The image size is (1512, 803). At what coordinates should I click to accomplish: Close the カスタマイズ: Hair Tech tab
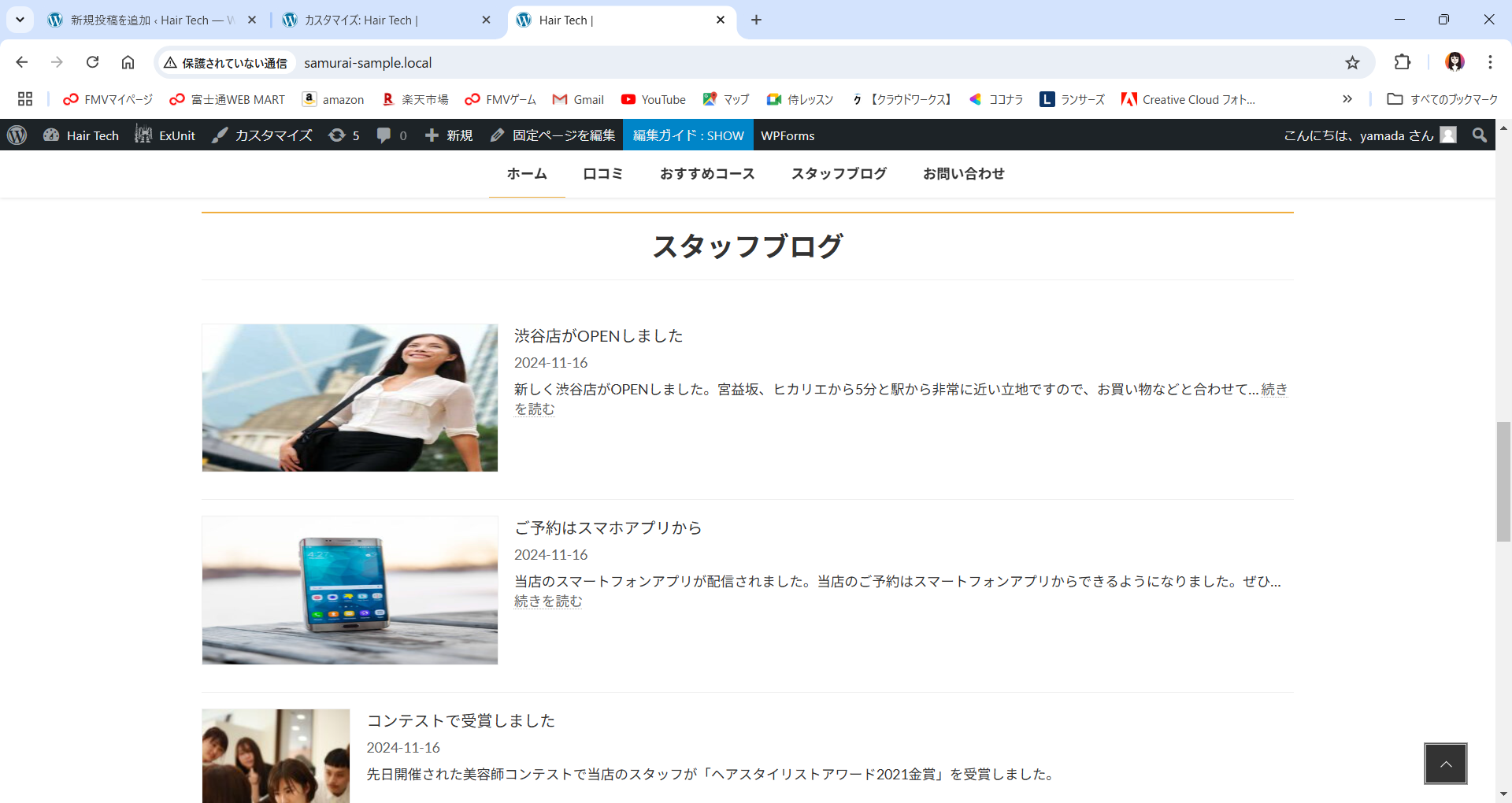(x=486, y=20)
